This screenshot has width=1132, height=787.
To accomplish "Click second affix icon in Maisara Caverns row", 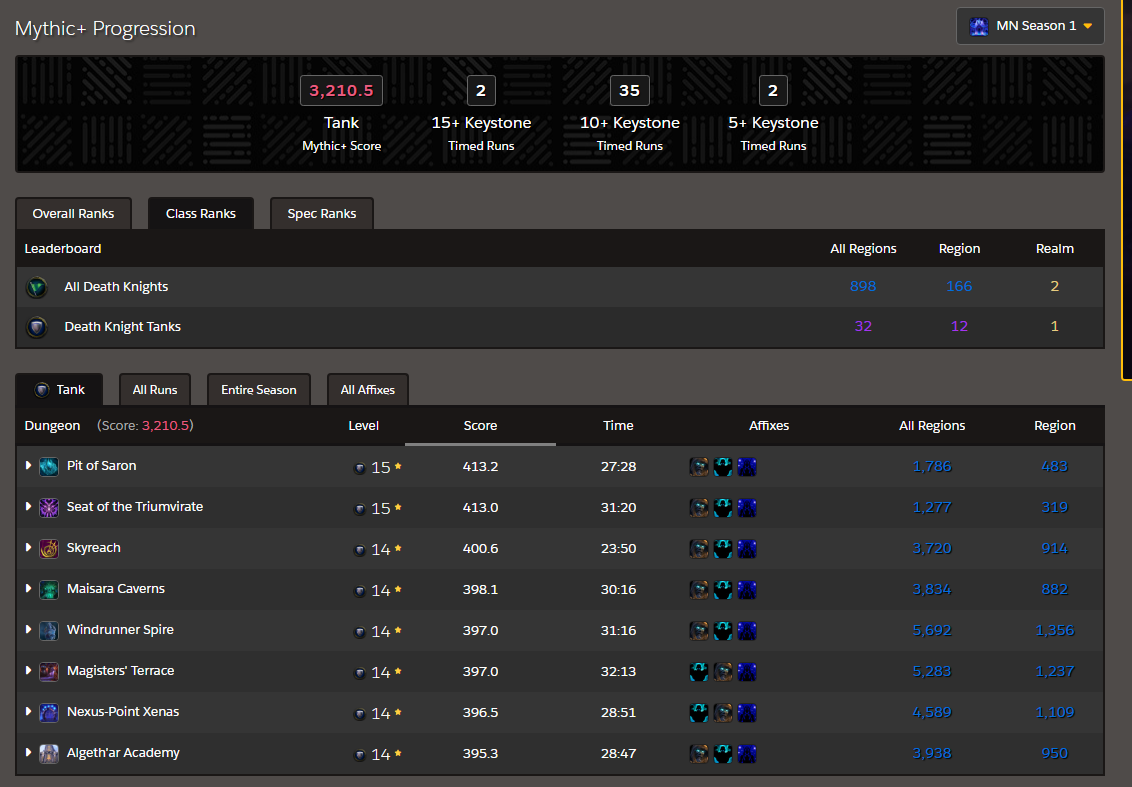I will point(723,590).
